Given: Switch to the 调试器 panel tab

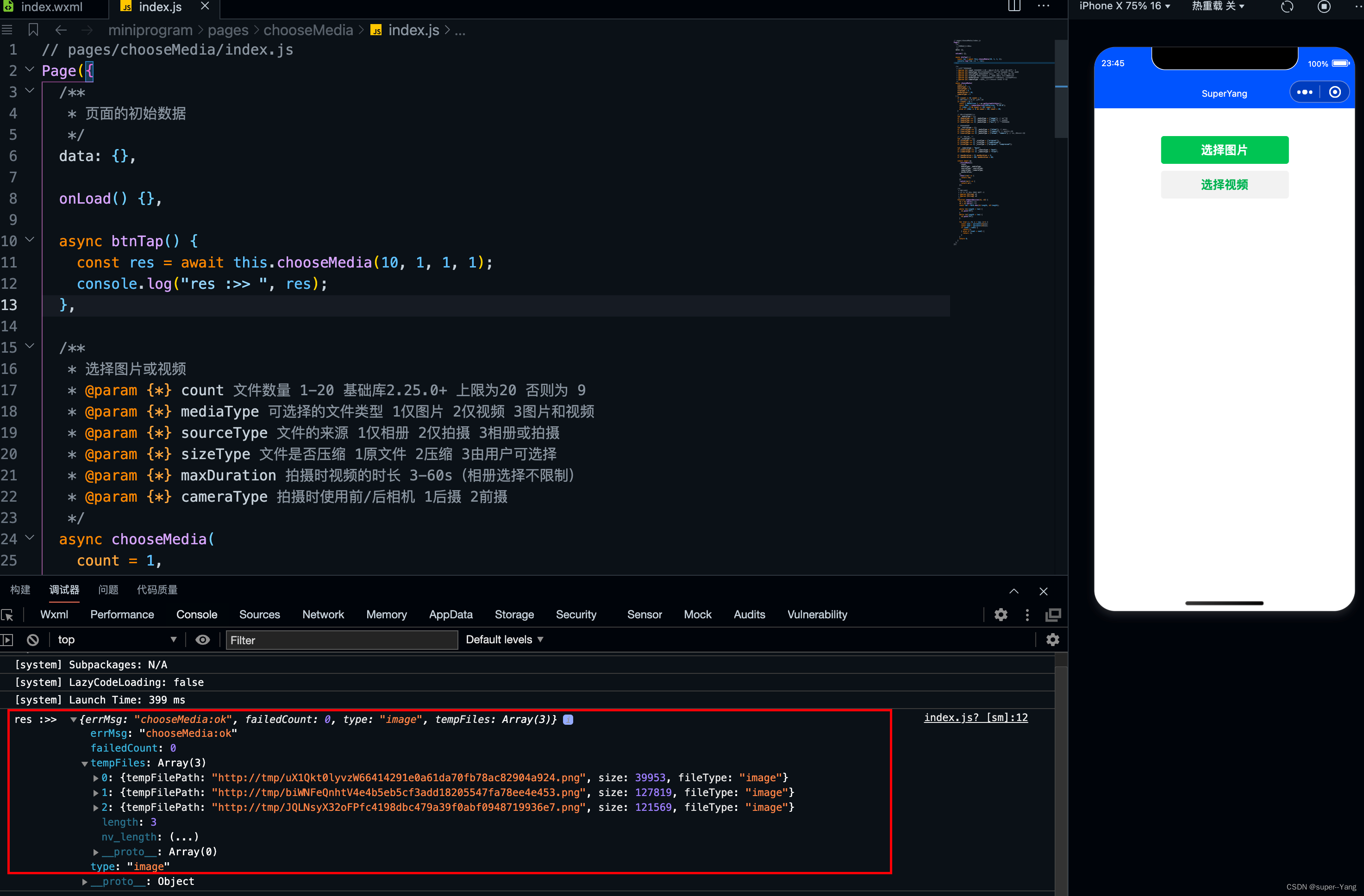Looking at the screenshot, I should pos(64,590).
